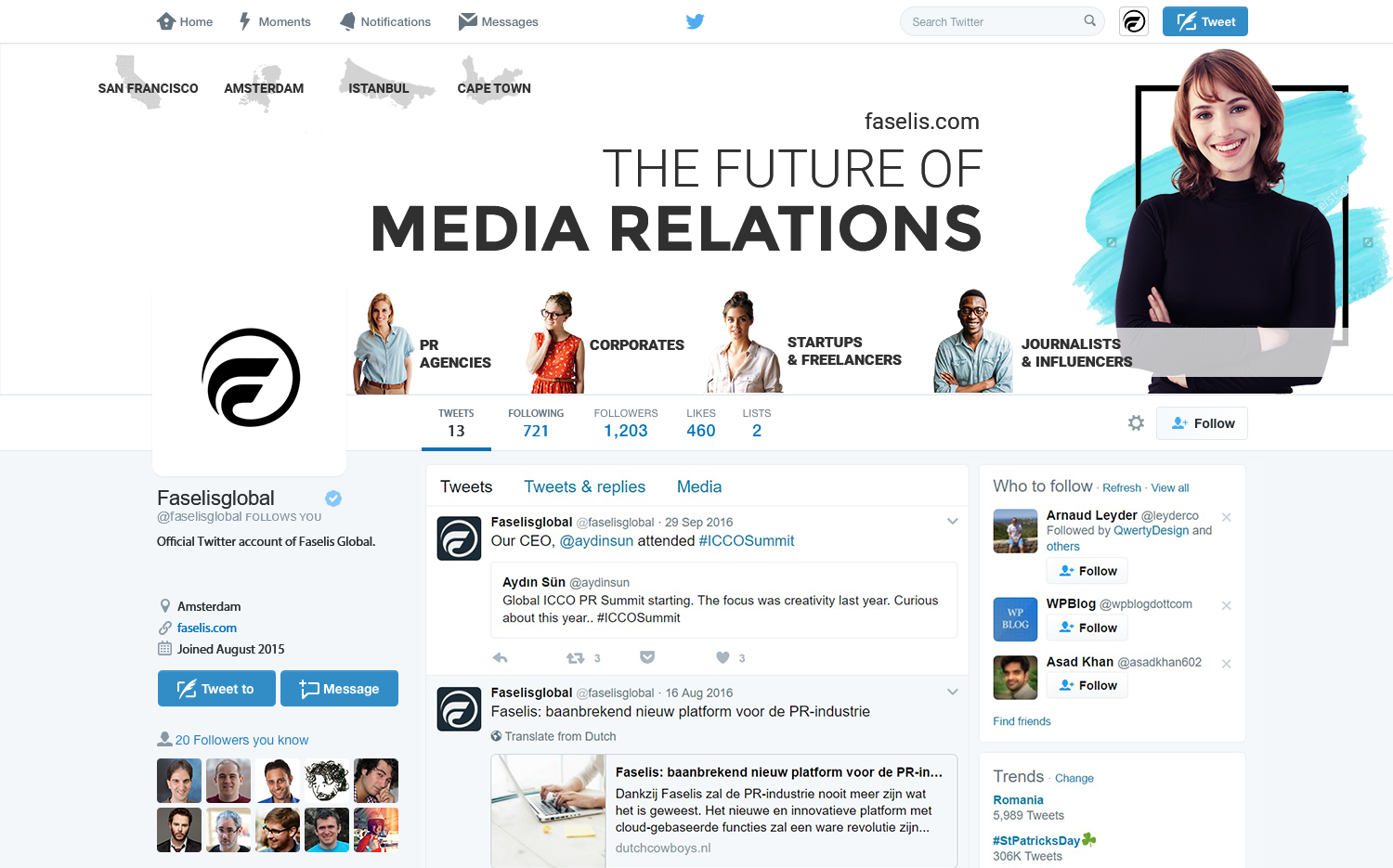Open header banner woman photo
Image resolution: width=1393 pixels, height=868 pixels.
click(x=1226, y=223)
